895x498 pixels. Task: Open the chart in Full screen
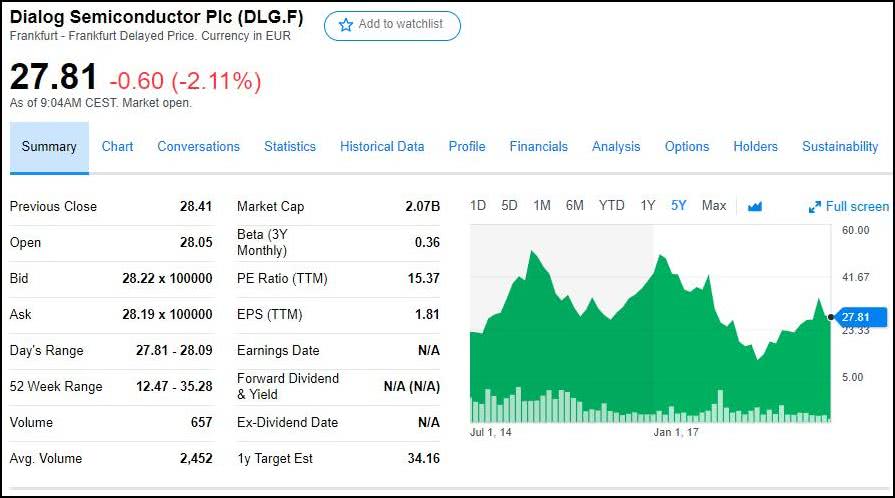point(849,207)
